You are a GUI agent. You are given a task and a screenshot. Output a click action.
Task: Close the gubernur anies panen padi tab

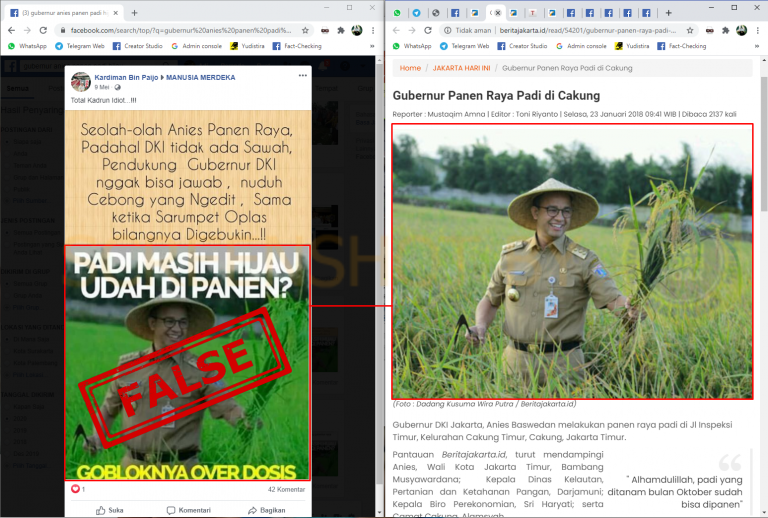pos(116,13)
